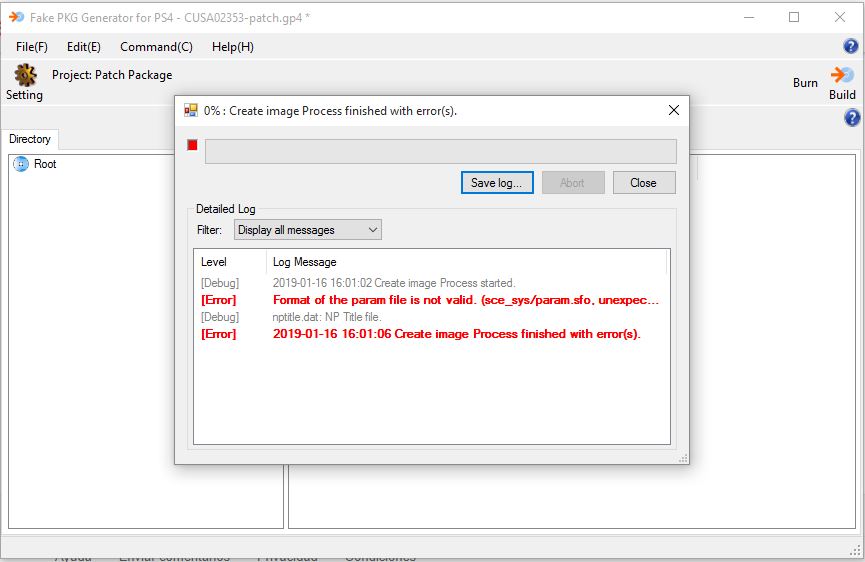Viewport: 865px width, 562px height.
Task: Click the help icon beside the menu bar
Action: [x=851, y=46]
